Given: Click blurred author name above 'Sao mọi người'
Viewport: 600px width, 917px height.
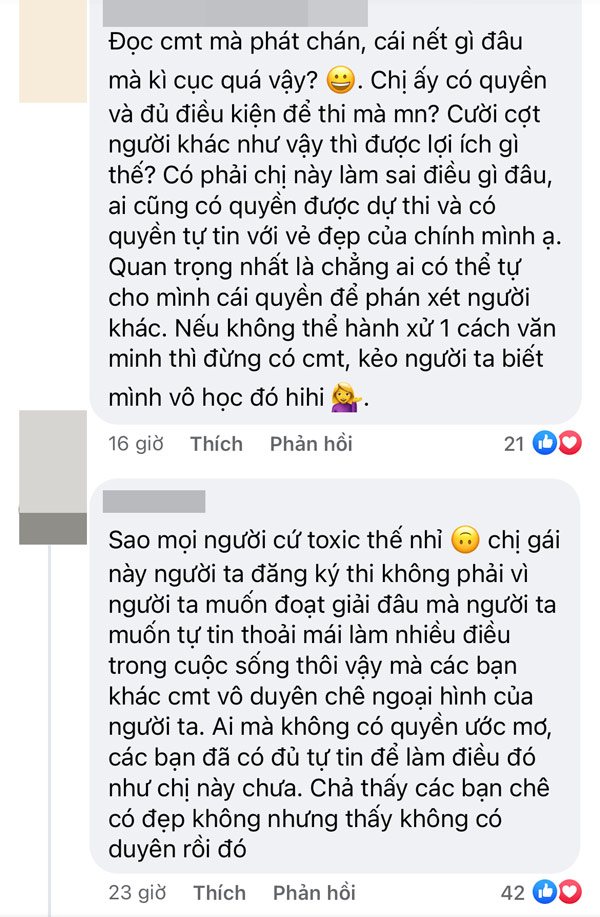Looking at the screenshot, I should (x=154, y=502).
